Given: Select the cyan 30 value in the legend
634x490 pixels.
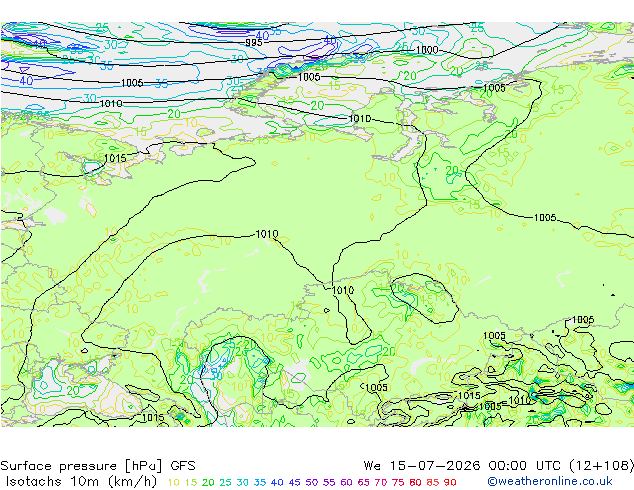Looking at the screenshot, I should 243,482.
